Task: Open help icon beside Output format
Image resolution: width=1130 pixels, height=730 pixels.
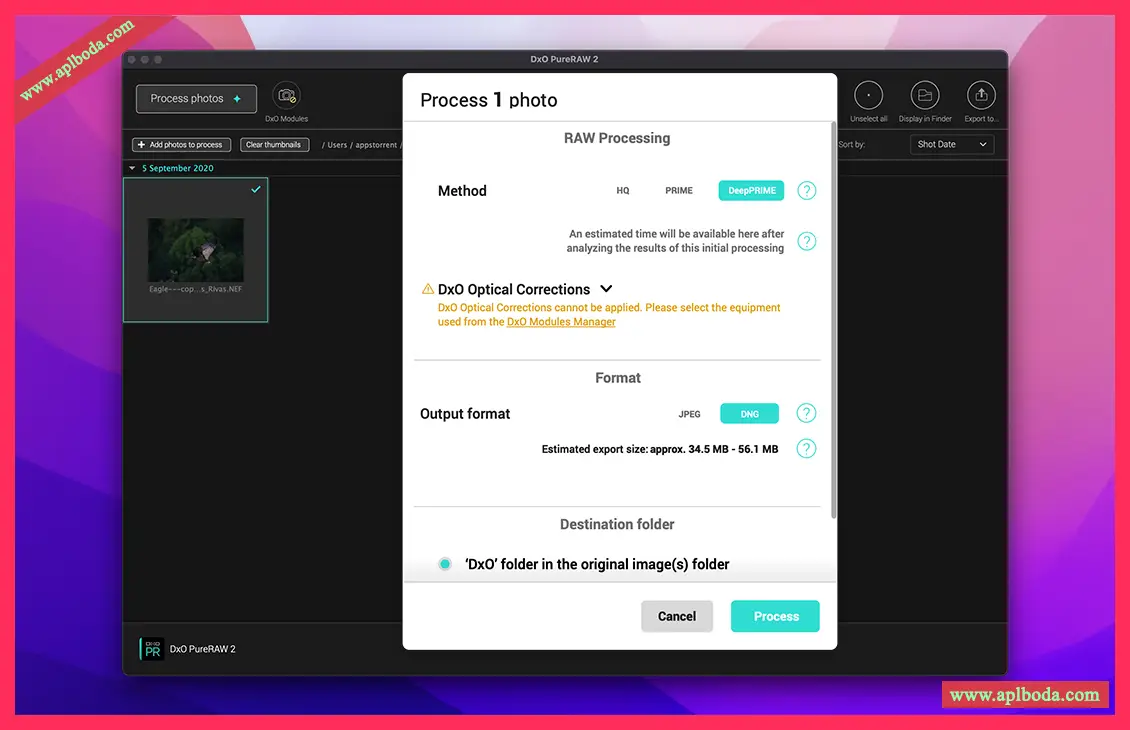Action: 806,414
